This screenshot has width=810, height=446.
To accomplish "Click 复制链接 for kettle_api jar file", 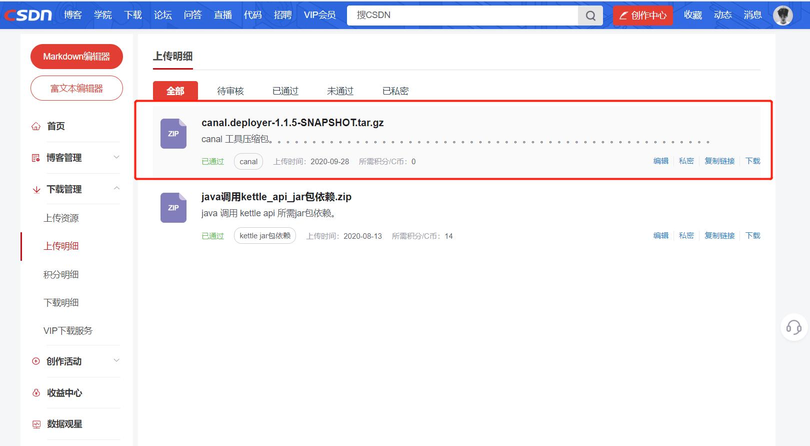I will coord(720,236).
